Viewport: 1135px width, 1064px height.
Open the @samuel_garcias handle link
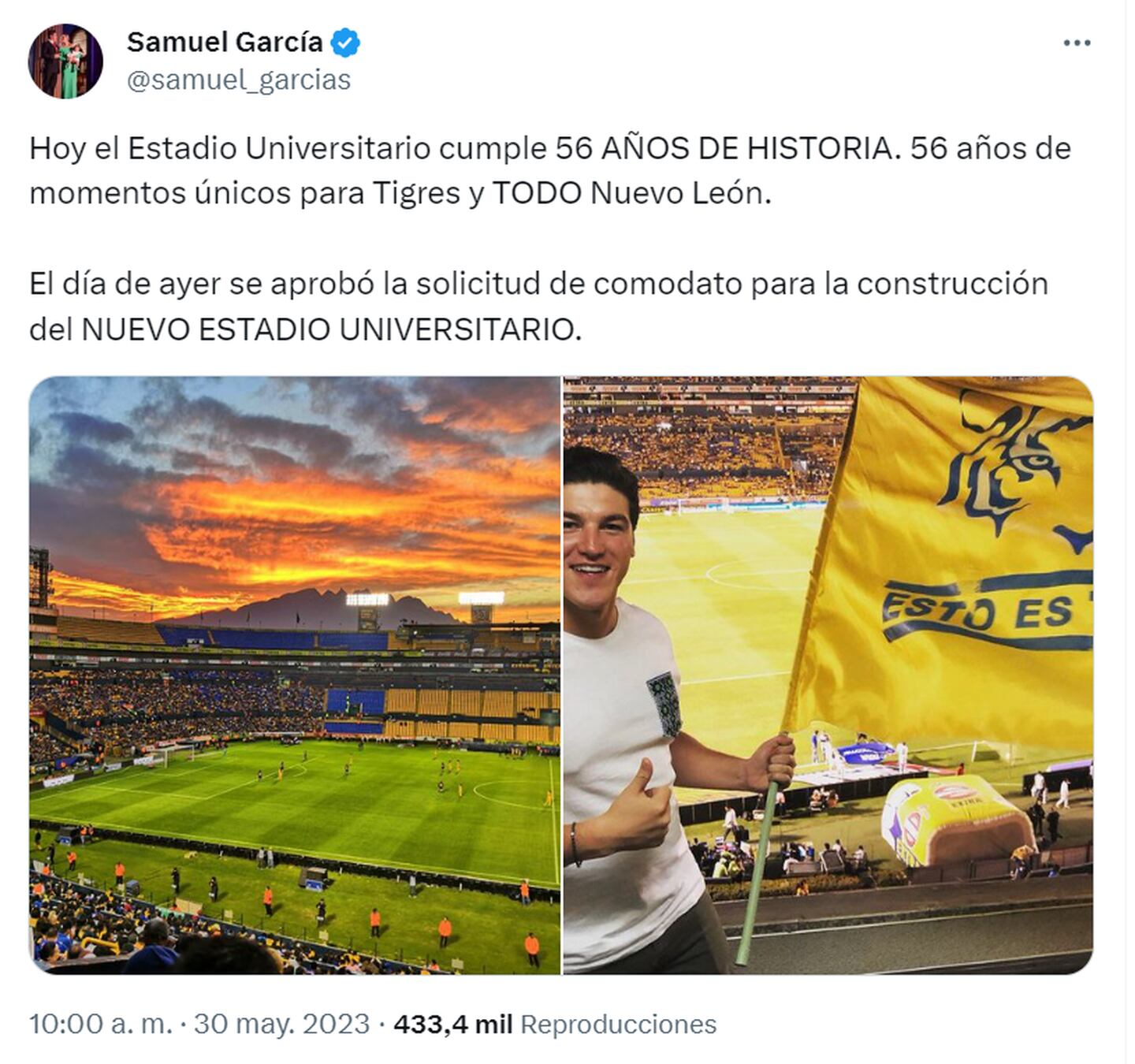point(239,80)
